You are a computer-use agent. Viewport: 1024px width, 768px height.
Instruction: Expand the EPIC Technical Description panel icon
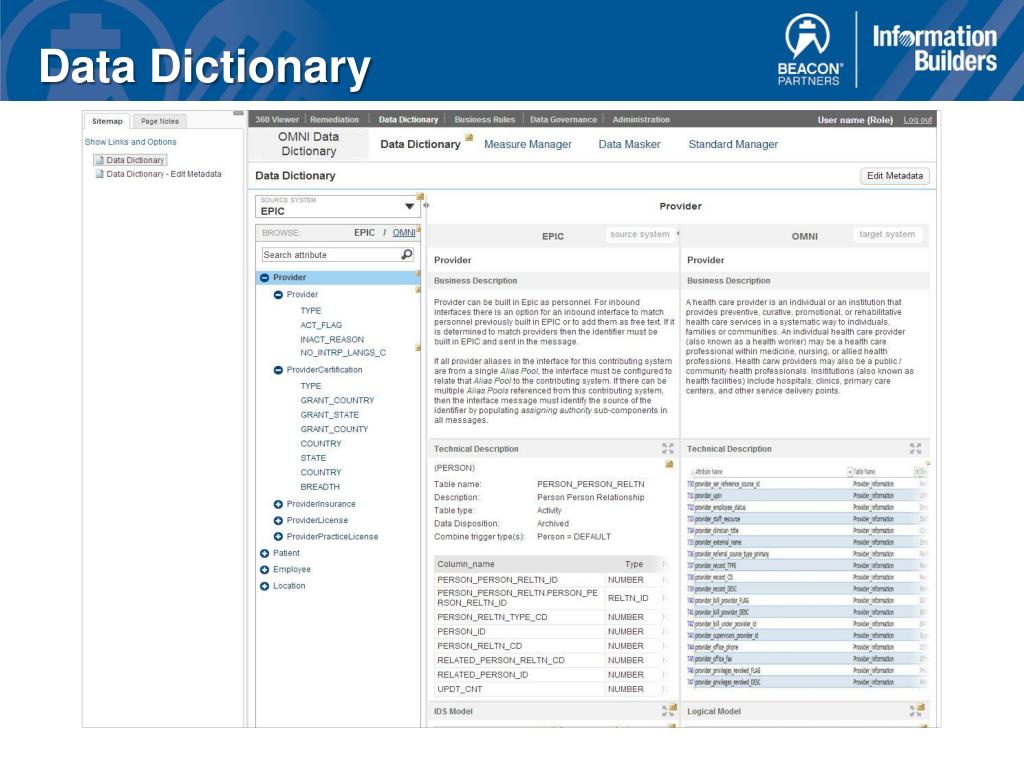point(667,448)
